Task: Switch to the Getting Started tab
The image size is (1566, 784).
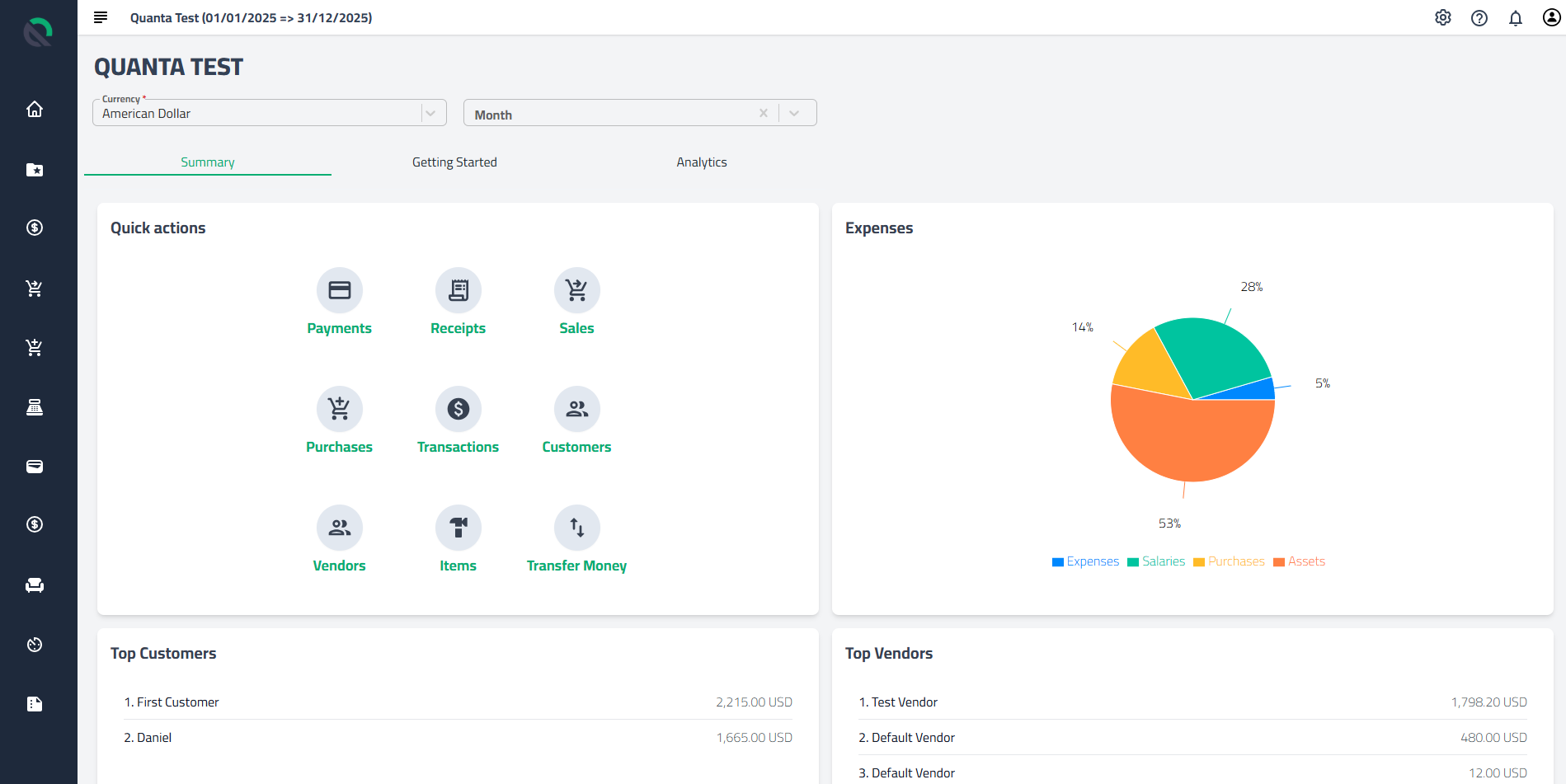Action: (x=454, y=162)
